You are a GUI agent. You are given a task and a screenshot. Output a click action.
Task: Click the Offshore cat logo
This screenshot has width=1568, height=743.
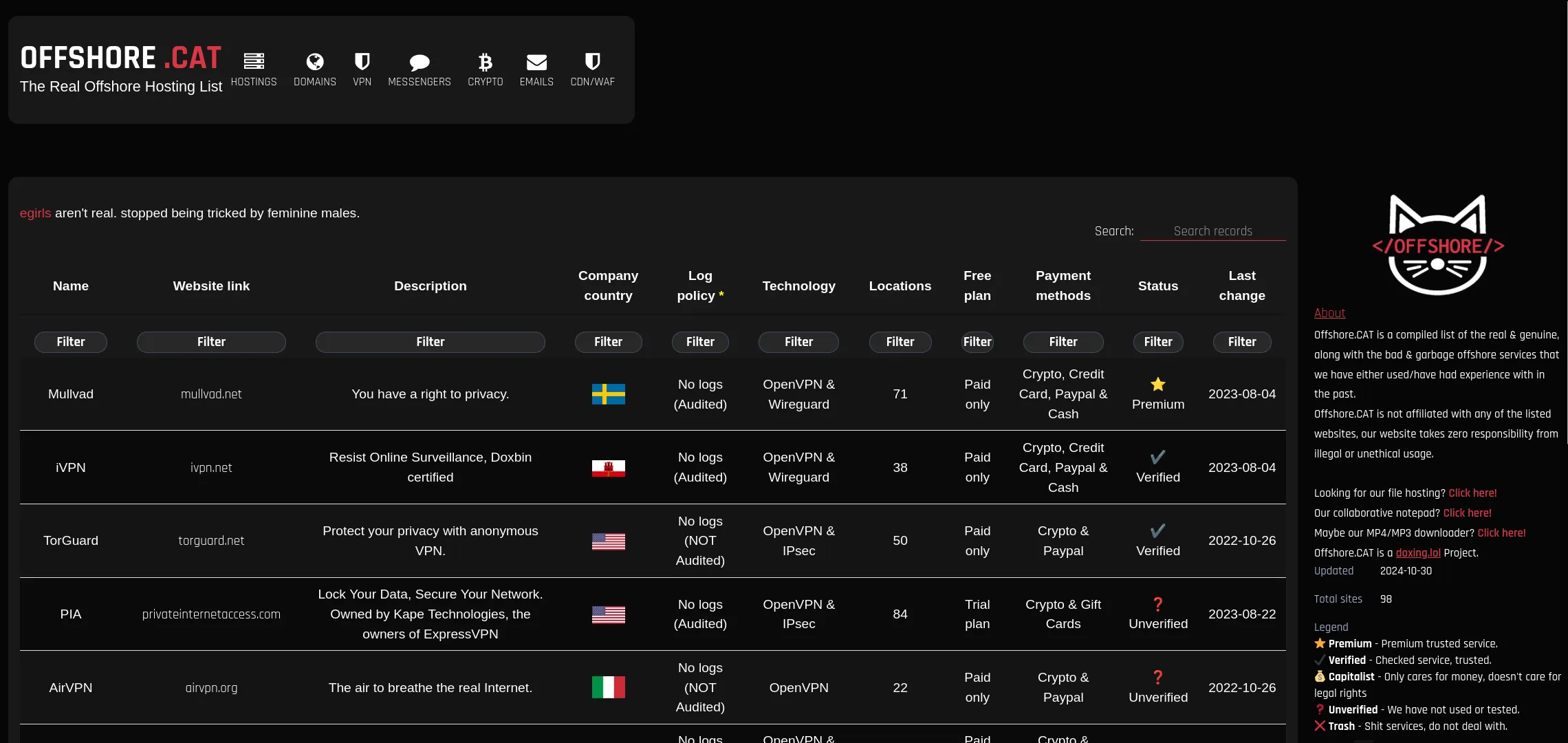pyautogui.click(x=1437, y=244)
